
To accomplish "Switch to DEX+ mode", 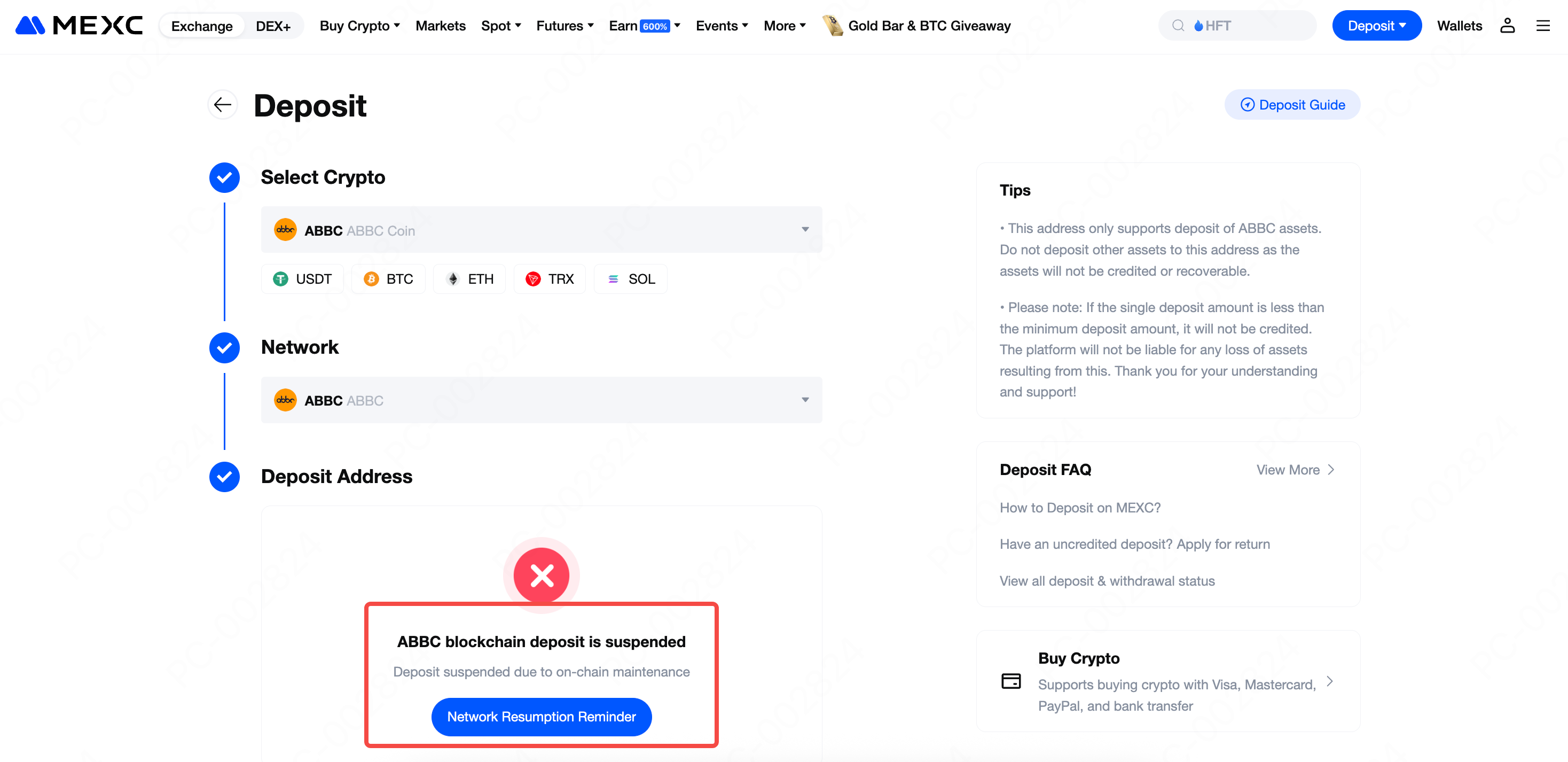I will pos(273,26).
